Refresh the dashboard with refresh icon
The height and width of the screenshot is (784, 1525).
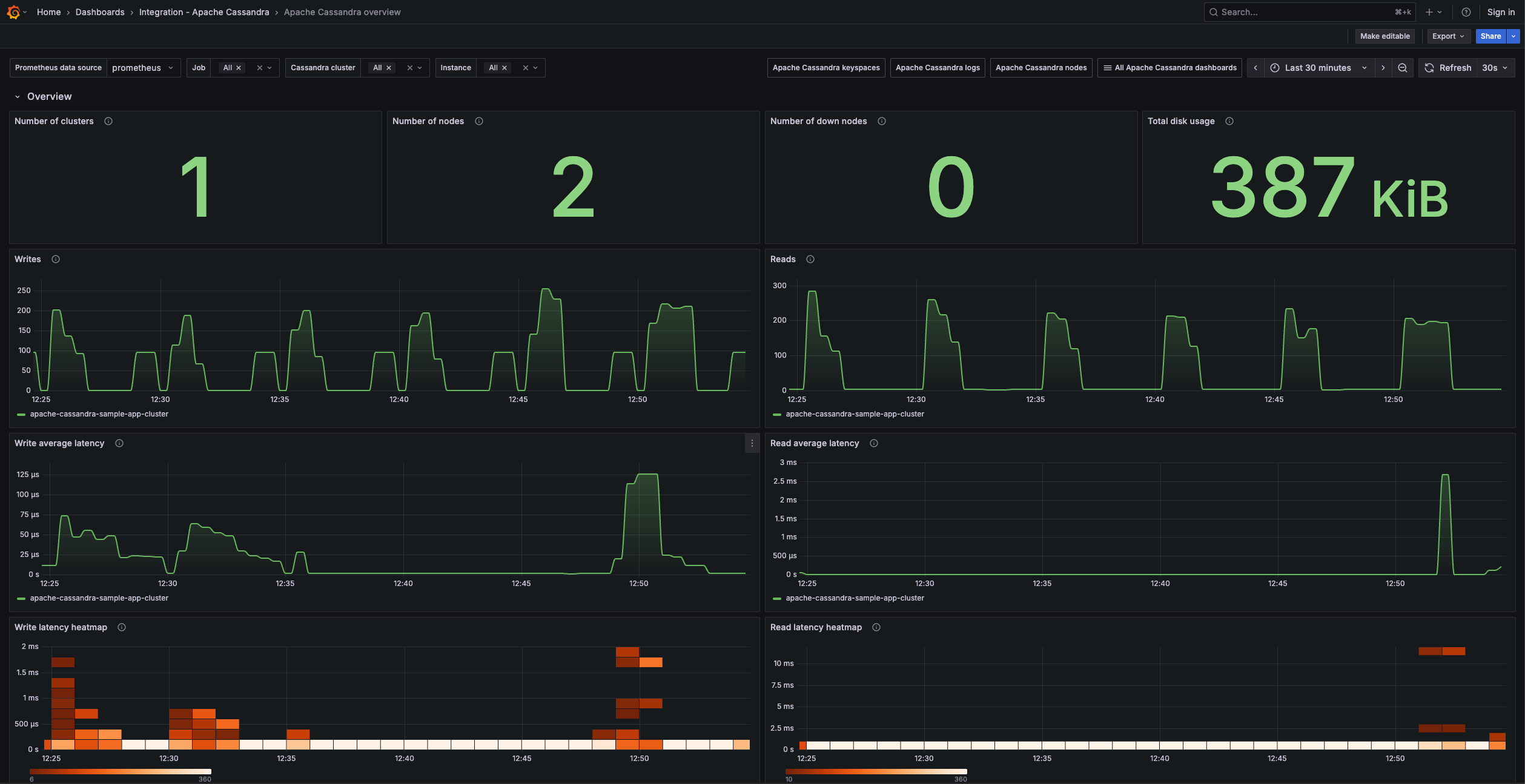(x=1428, y=68)
